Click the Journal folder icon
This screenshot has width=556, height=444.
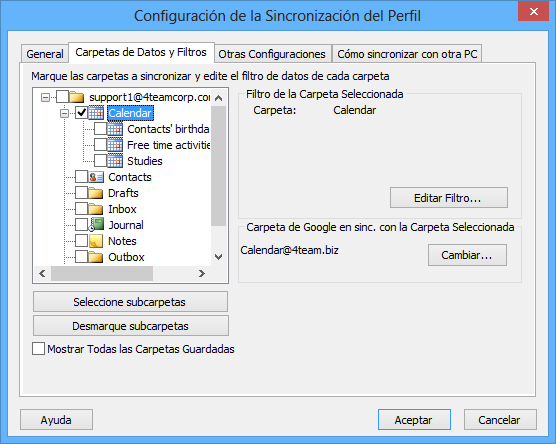click(x=96, y=225)
